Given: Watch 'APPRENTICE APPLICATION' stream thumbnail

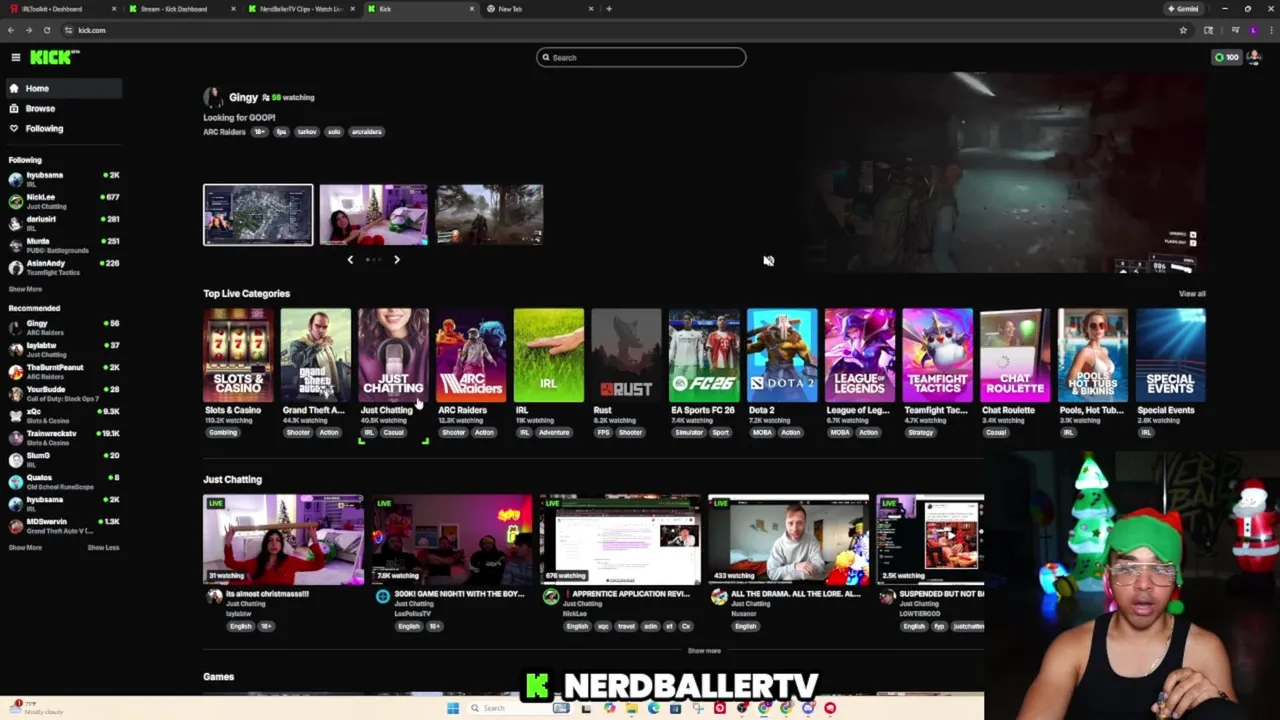Looking at the screenshot, I should tap(620, 540).
